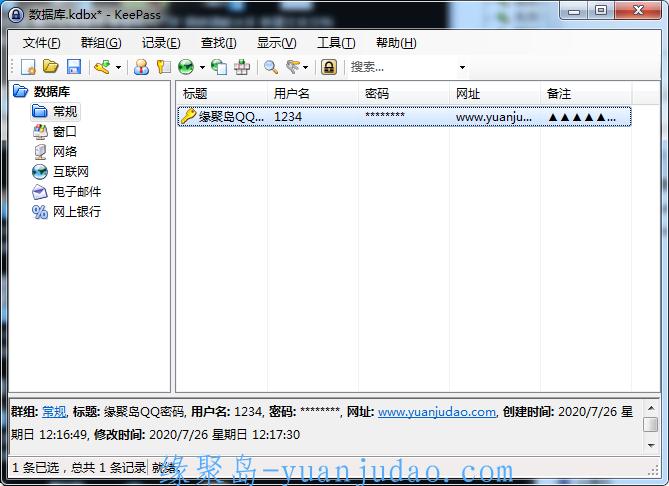669x486 pixels.
Task: Open the 工具(T) menu
Action: coord(335,43)
